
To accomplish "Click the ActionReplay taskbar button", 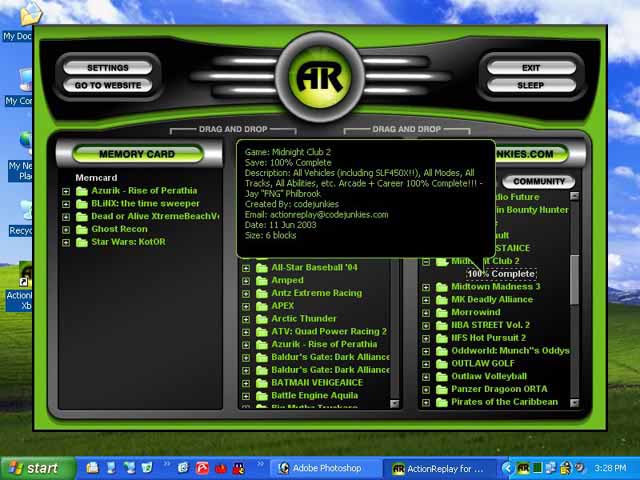I will tap(440, 469).
